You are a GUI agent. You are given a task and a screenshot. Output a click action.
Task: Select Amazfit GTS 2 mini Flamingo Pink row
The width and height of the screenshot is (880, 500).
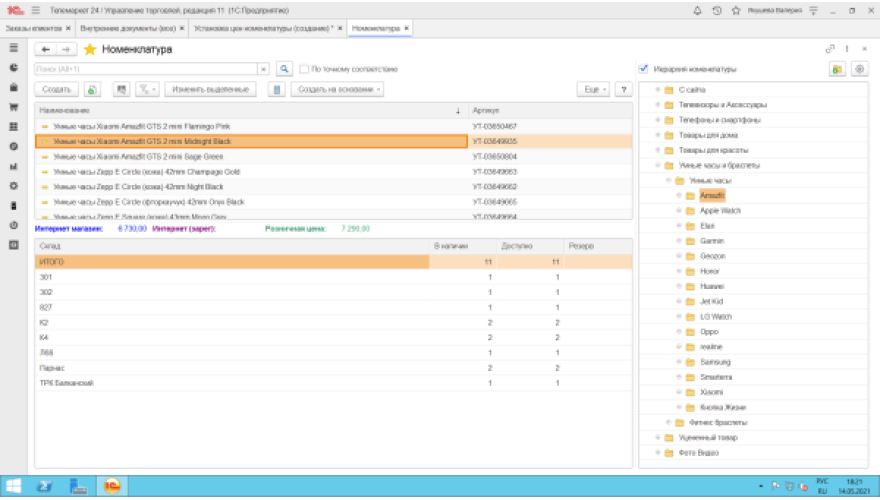[333, 126]
